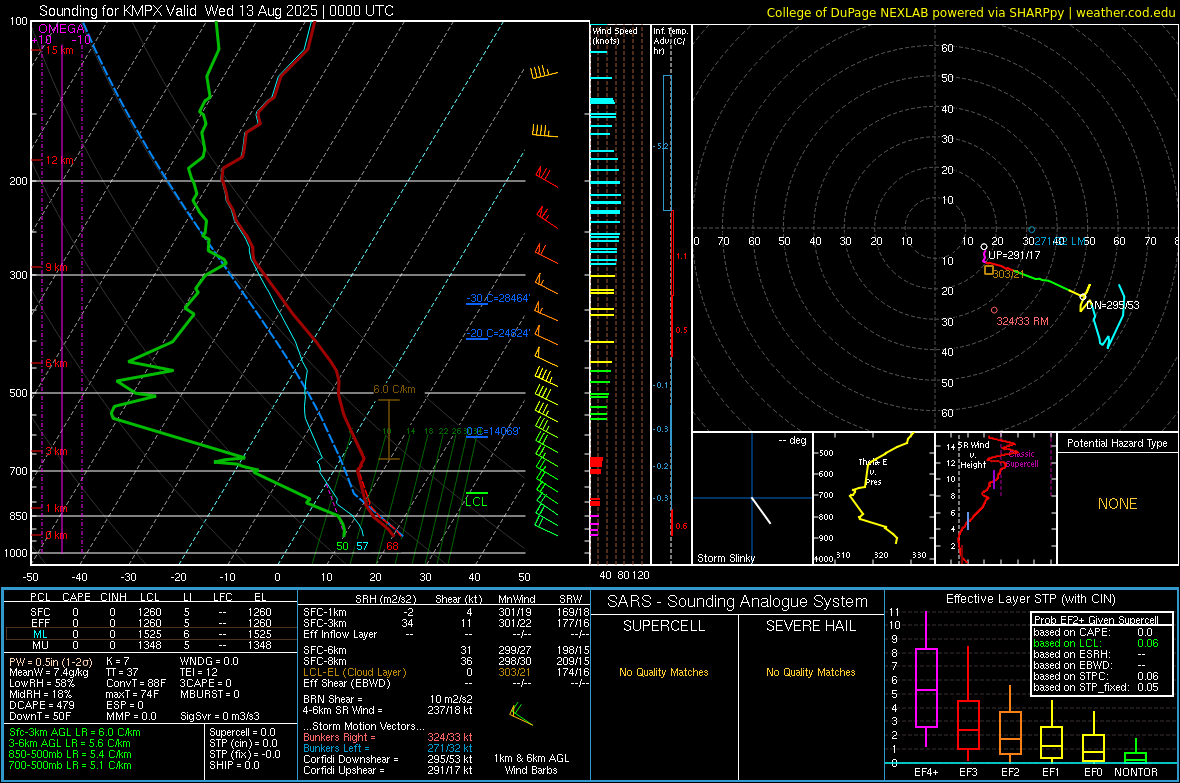Click the 'Eff Inflow Layer' row
The height and width of the screenshot is (783, 1180).
pyautogui.click(x=446, y=634)
